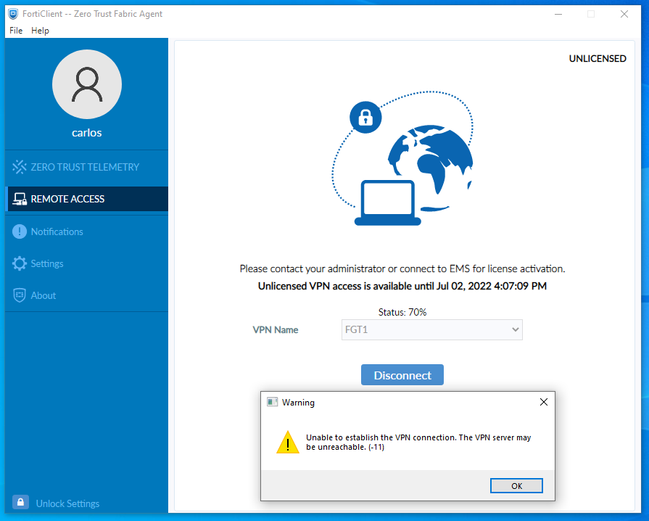The width and height of the screenshot is (649, 521).
Task: Open the File menu
Action: coord(16,31)
